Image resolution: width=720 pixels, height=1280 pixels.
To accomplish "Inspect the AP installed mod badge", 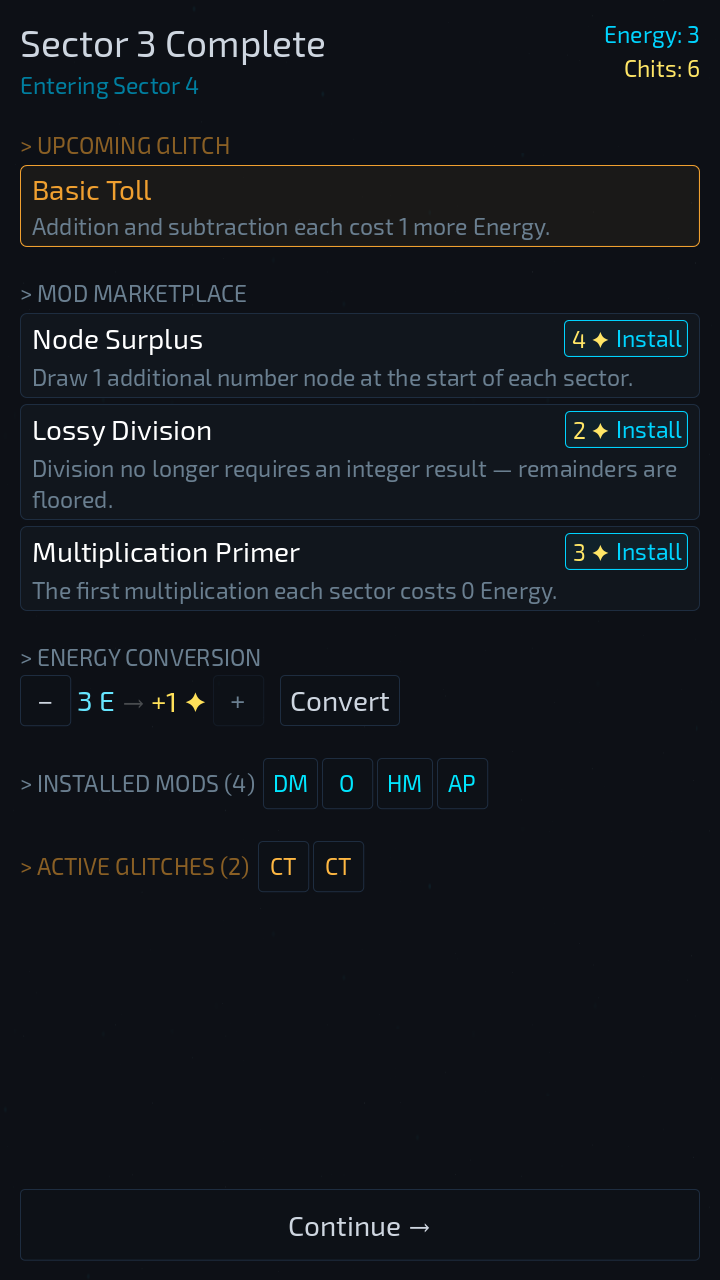I will point(462,784).
